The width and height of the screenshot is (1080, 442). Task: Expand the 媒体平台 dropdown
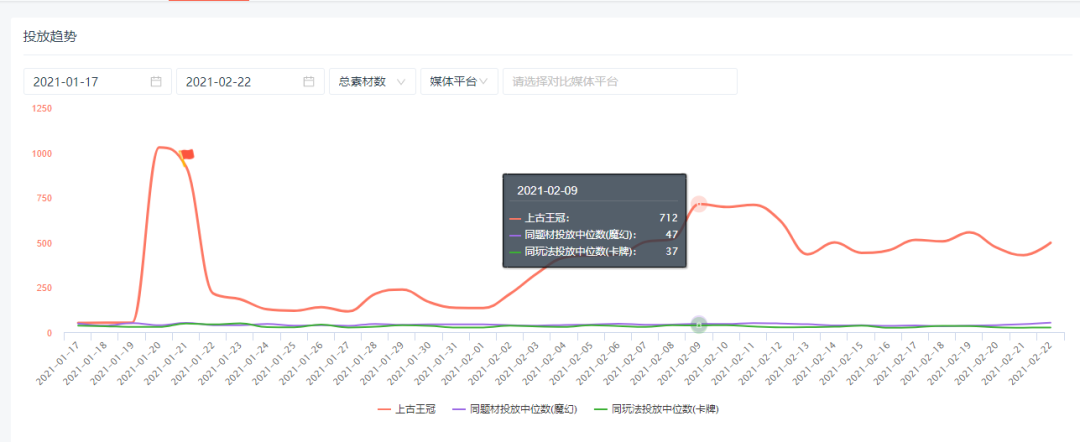[x=458, y=82]
